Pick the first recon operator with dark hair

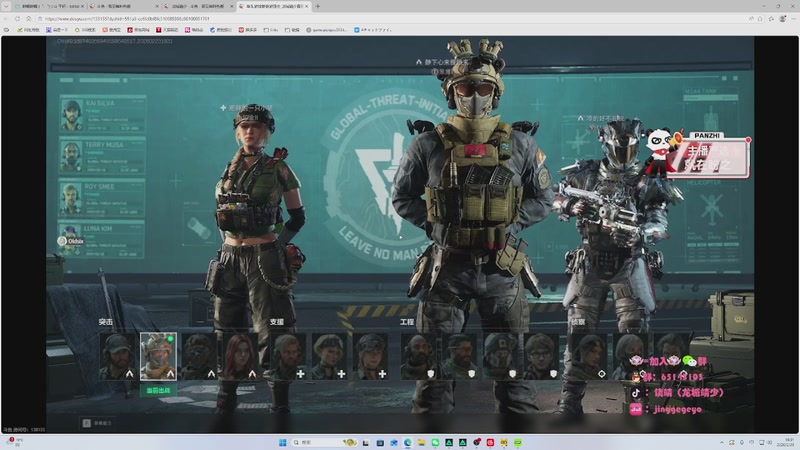coord(589,356)
